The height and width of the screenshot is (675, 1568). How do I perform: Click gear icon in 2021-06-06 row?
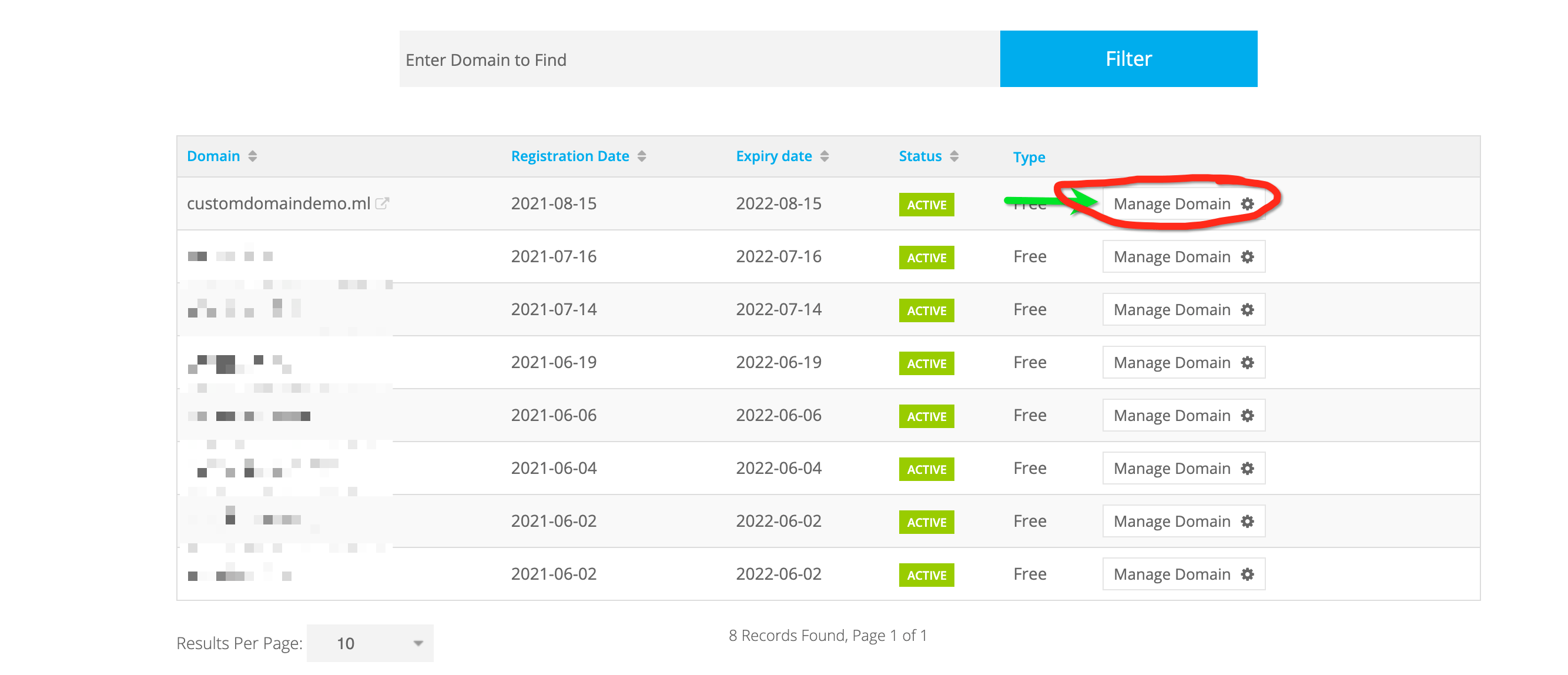point(1247,416)
